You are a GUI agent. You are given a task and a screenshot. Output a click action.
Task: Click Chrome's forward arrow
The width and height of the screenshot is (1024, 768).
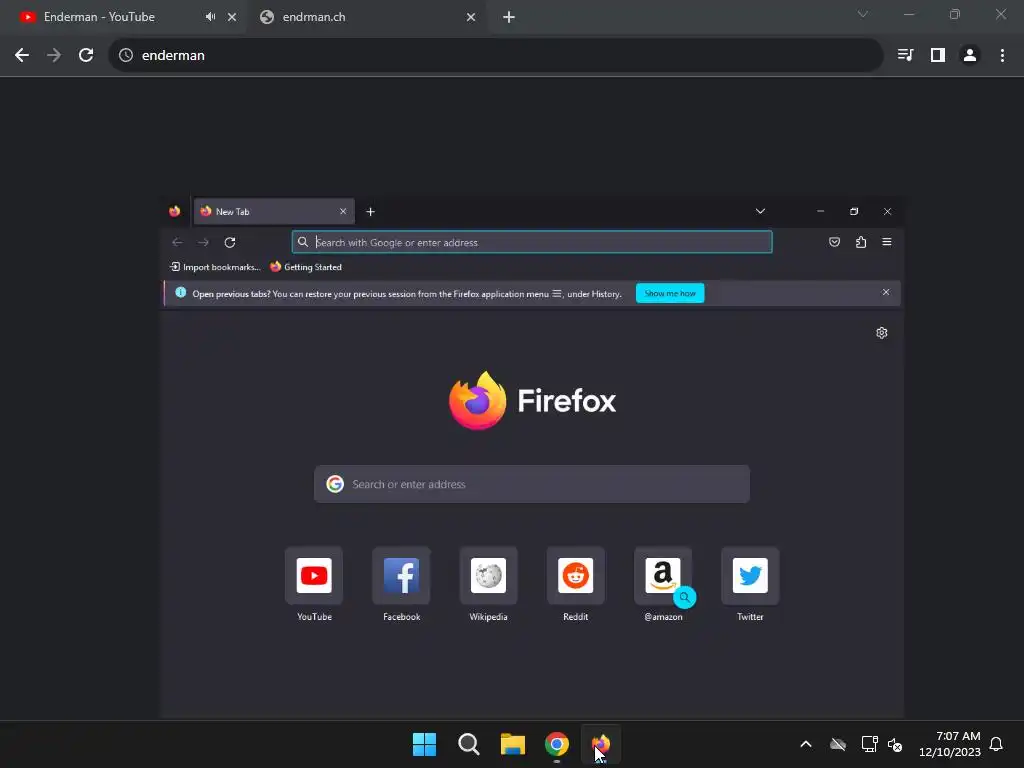tap(54, 56)
